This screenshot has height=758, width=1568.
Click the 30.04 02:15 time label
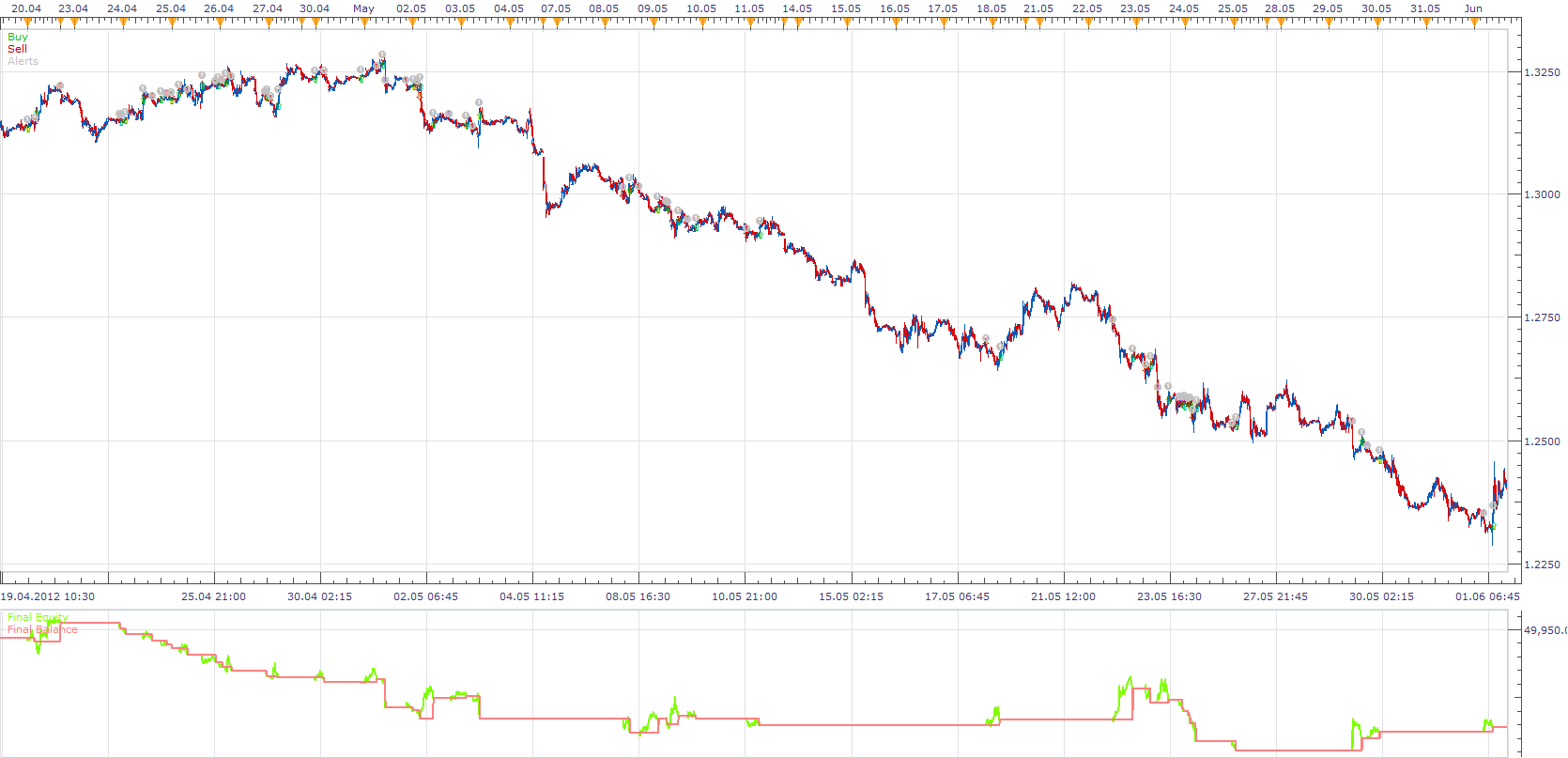319,596
